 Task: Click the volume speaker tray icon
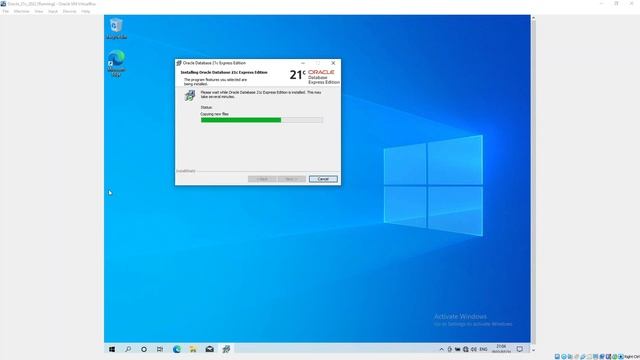coord(474,349)
